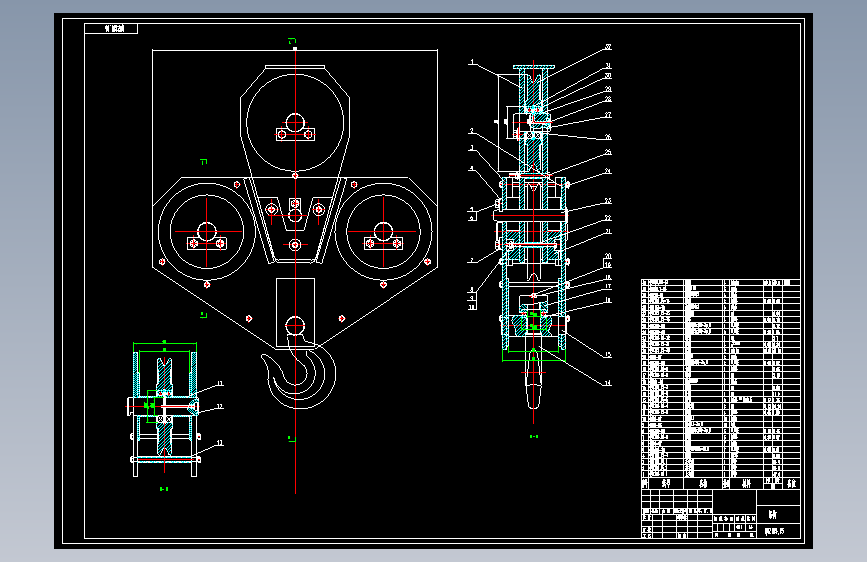Click part balloon number 25
Screen dimensions: 867x562
pyautogui.click(x=608, y=152)
